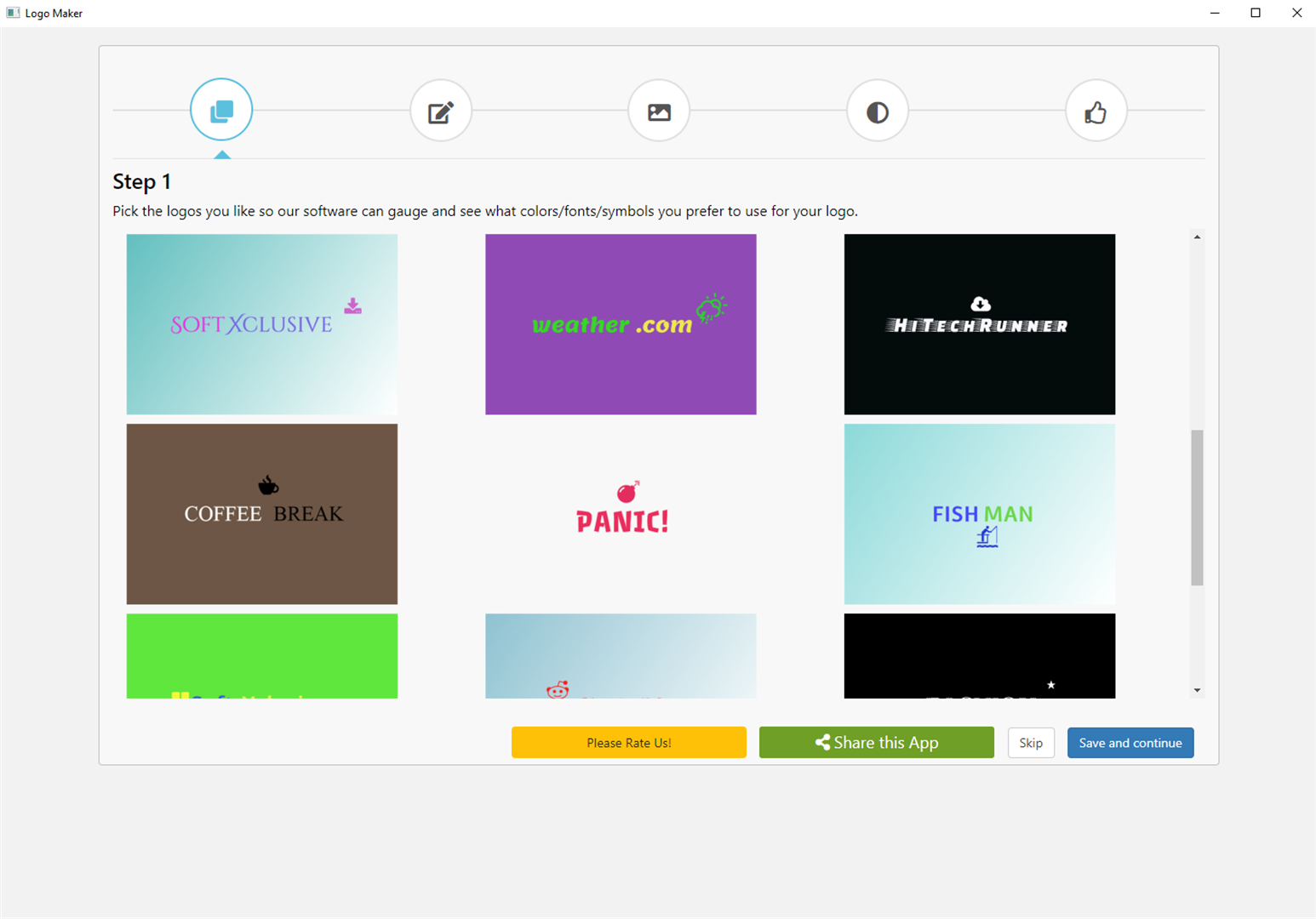Select the PANIC! logo sample
Screen dimensions: 1316x919
pyautogui.click(x=621, y=514)
